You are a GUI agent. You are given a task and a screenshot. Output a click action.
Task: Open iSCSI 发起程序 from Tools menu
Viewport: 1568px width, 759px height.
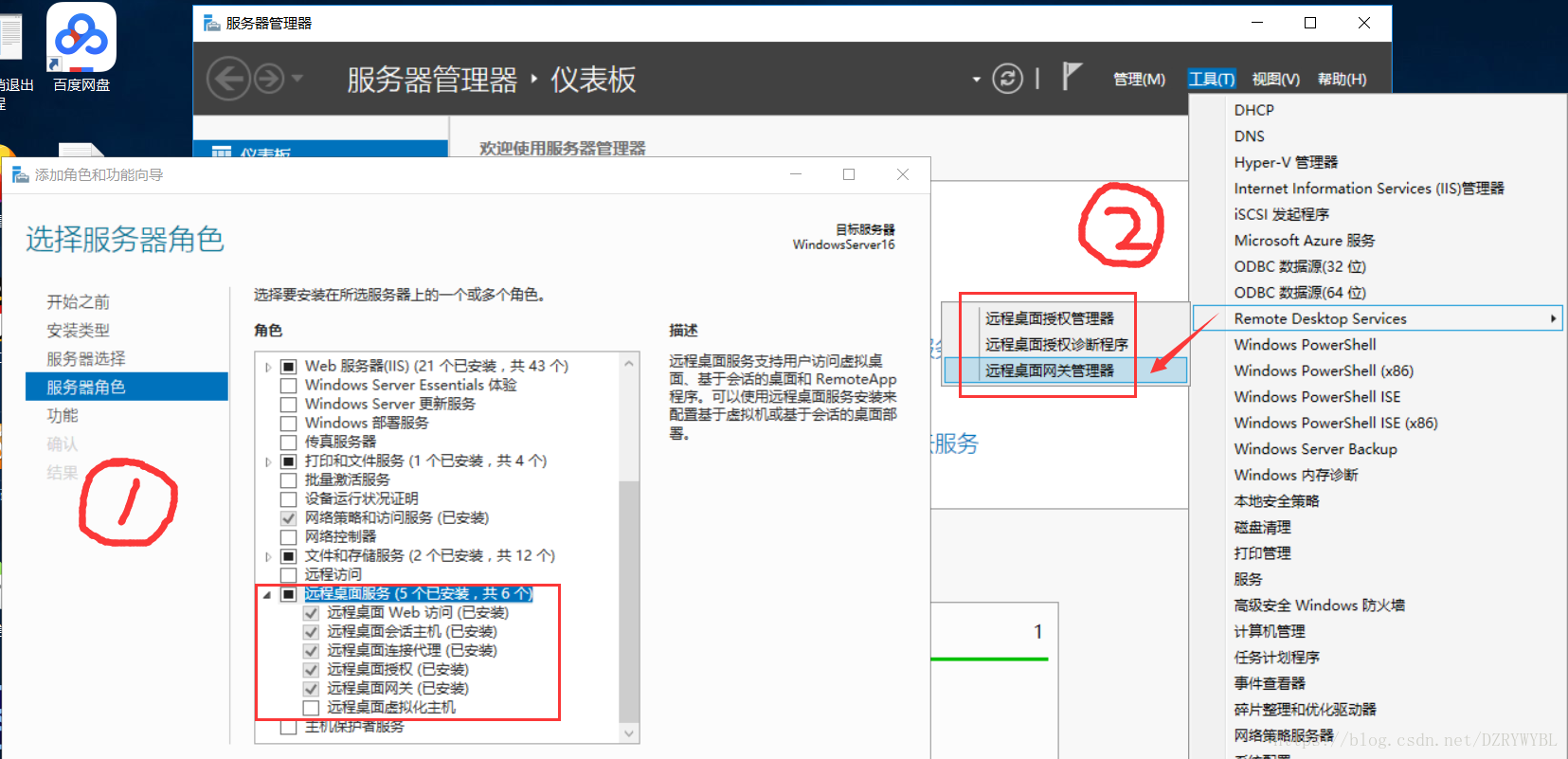point(1281,214)
